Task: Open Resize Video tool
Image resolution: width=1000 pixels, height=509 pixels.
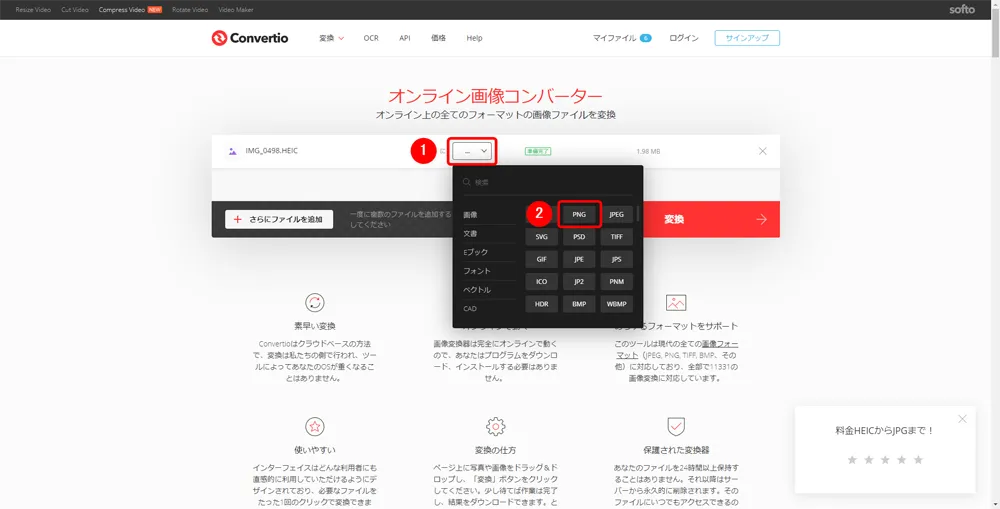Action: [x=33, y=10]
